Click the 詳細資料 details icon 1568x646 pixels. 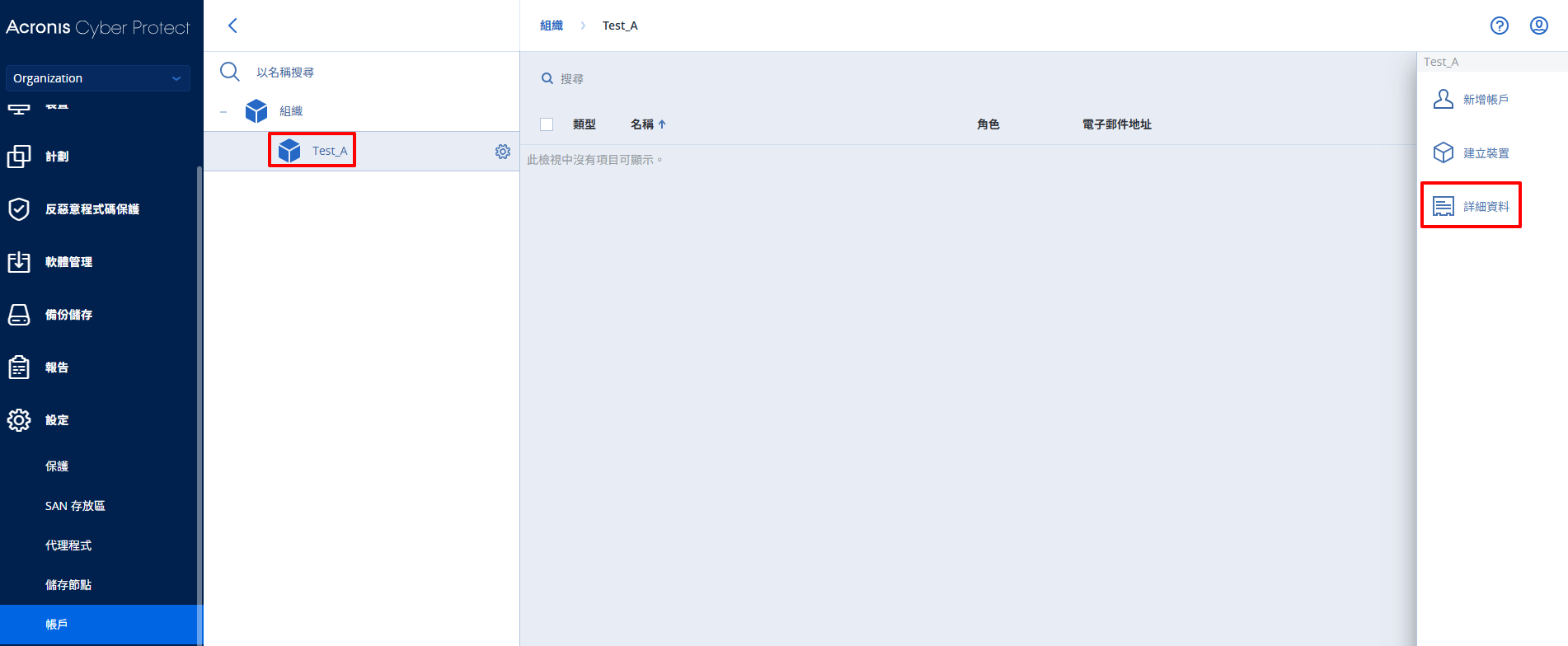coord(1444,206)
